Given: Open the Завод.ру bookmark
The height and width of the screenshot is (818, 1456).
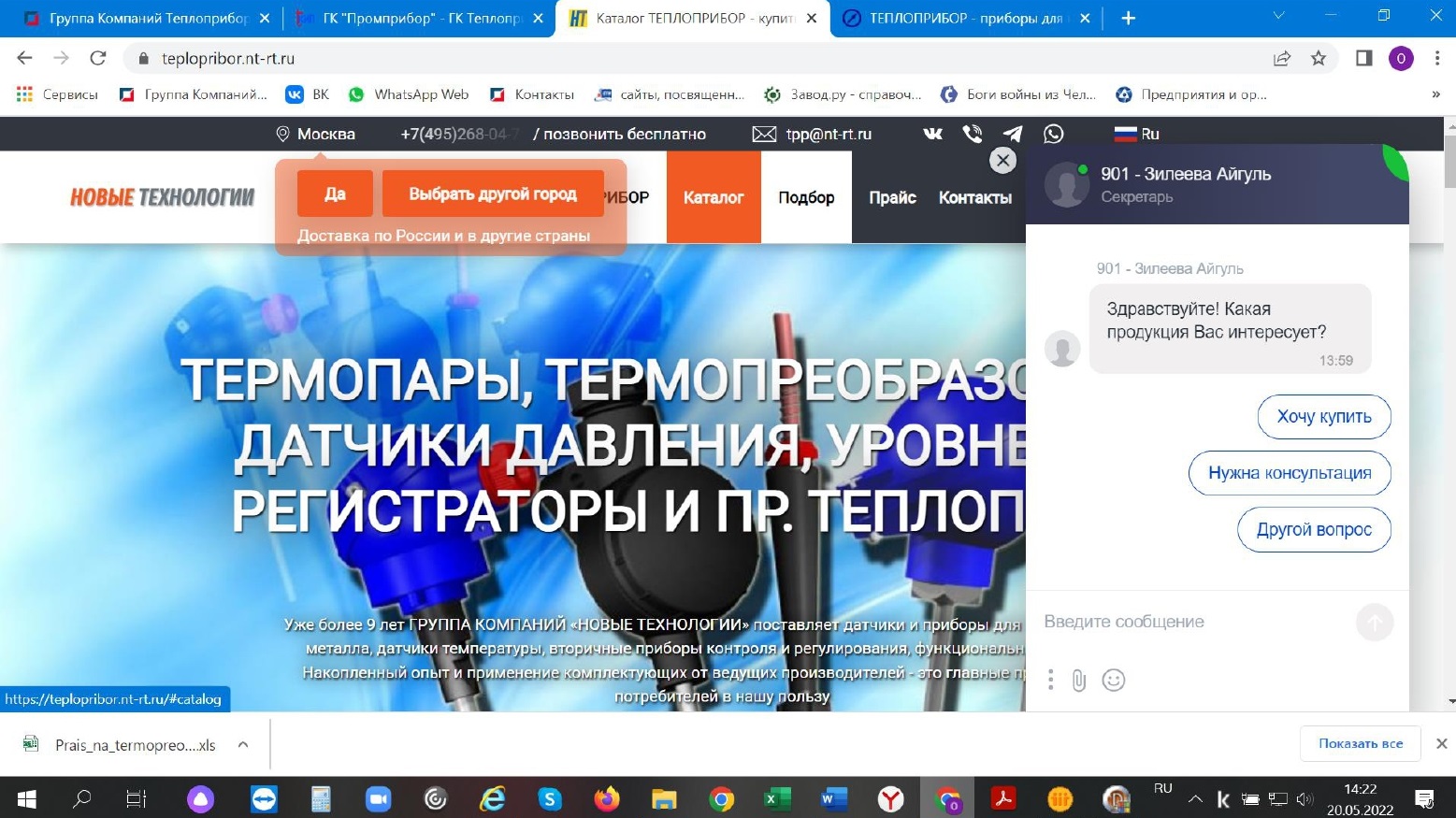Looking at the screenshot, I should point(843,94).
